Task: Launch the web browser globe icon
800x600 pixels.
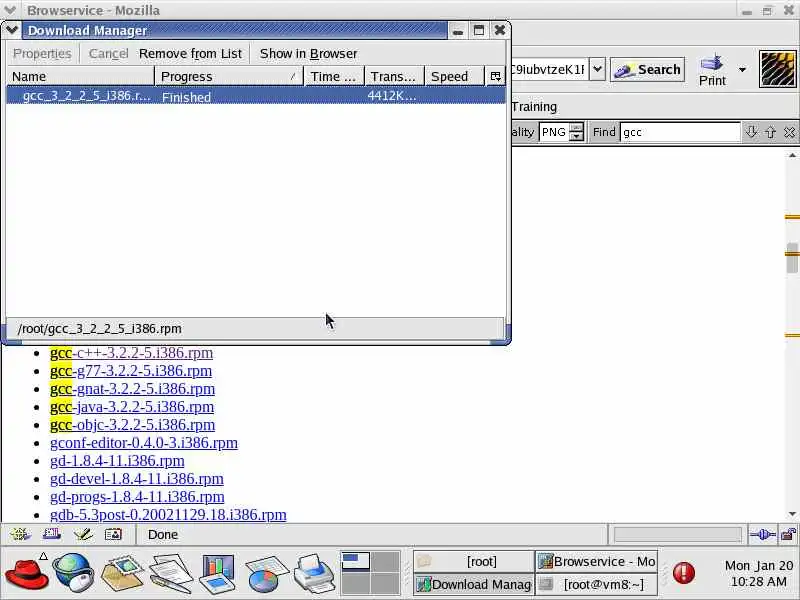Action: pyautogui.click(x=73, y=573)
